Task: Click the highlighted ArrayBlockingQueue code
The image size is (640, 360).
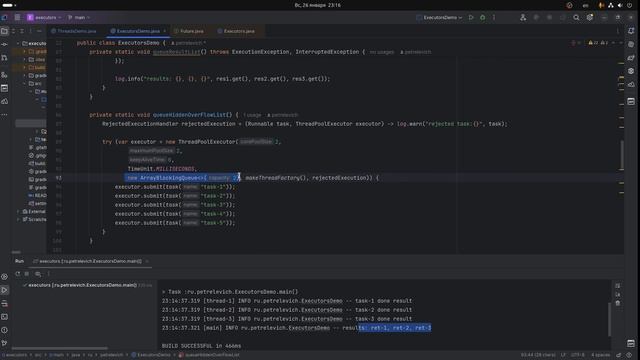Action: 182,178
